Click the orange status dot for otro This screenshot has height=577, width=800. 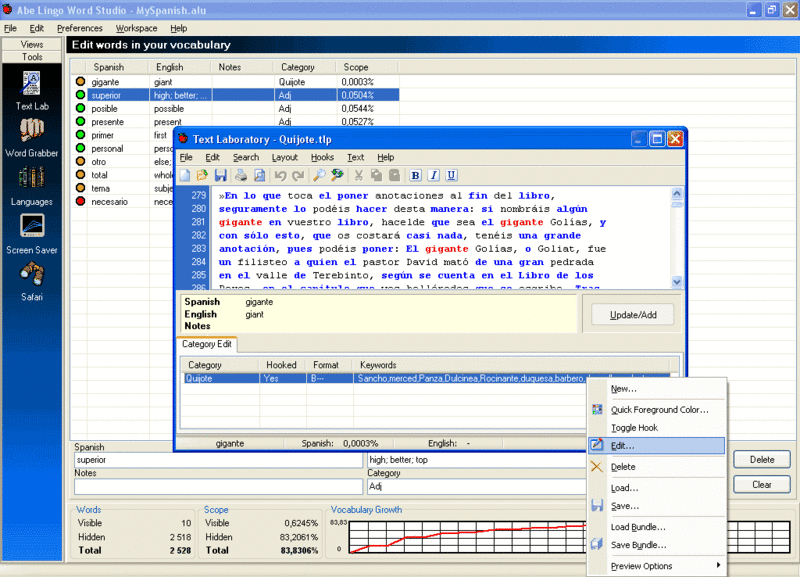tap(80, 161)
